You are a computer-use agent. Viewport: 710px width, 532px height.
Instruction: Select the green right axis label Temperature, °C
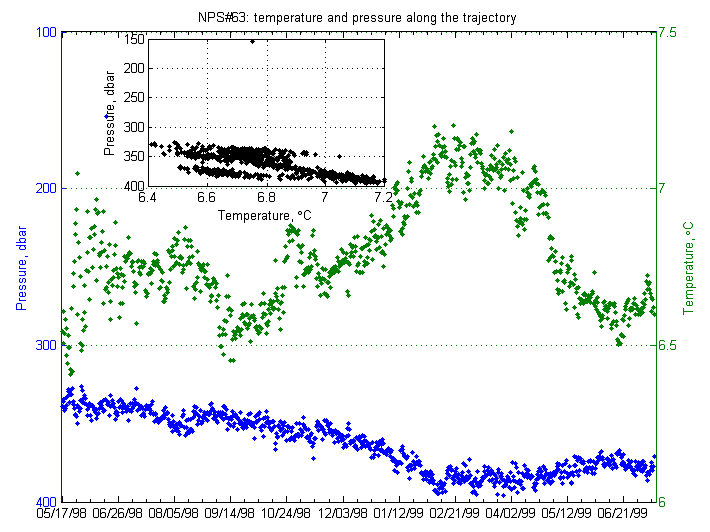point(689,267)
